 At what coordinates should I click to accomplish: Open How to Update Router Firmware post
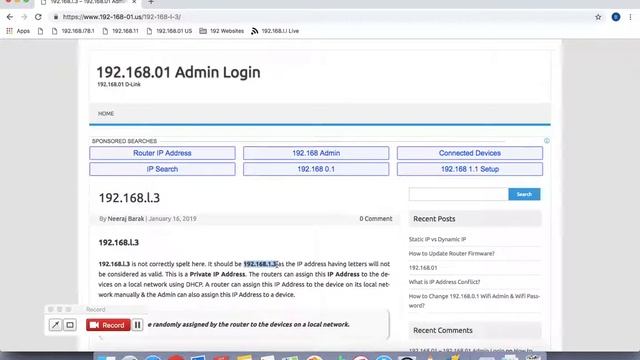pyautogui.click(x=451, y=253)
